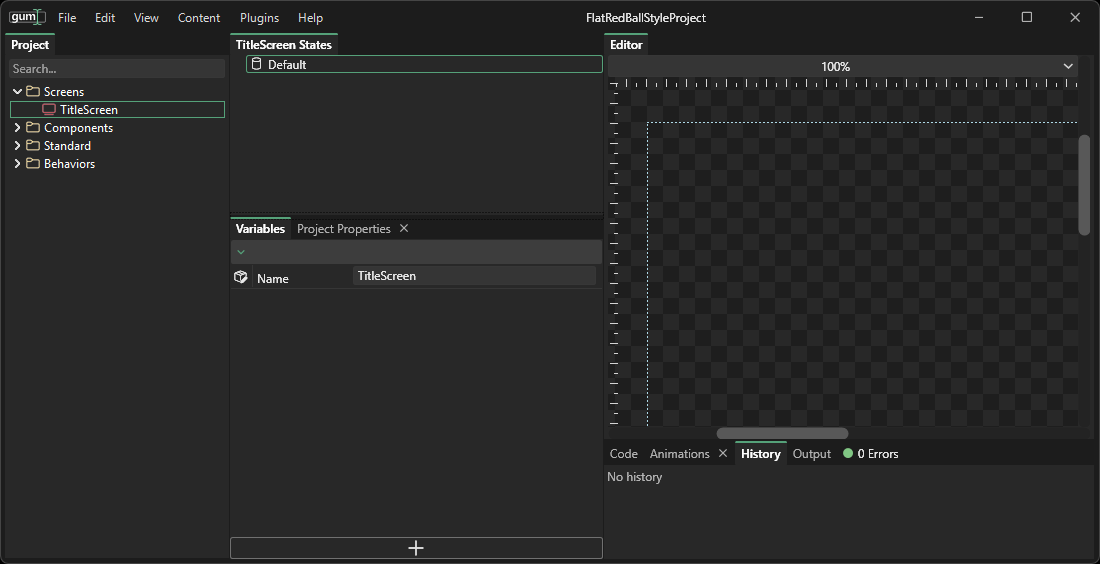Close the Project Properties tab

[x=404, y=229]
